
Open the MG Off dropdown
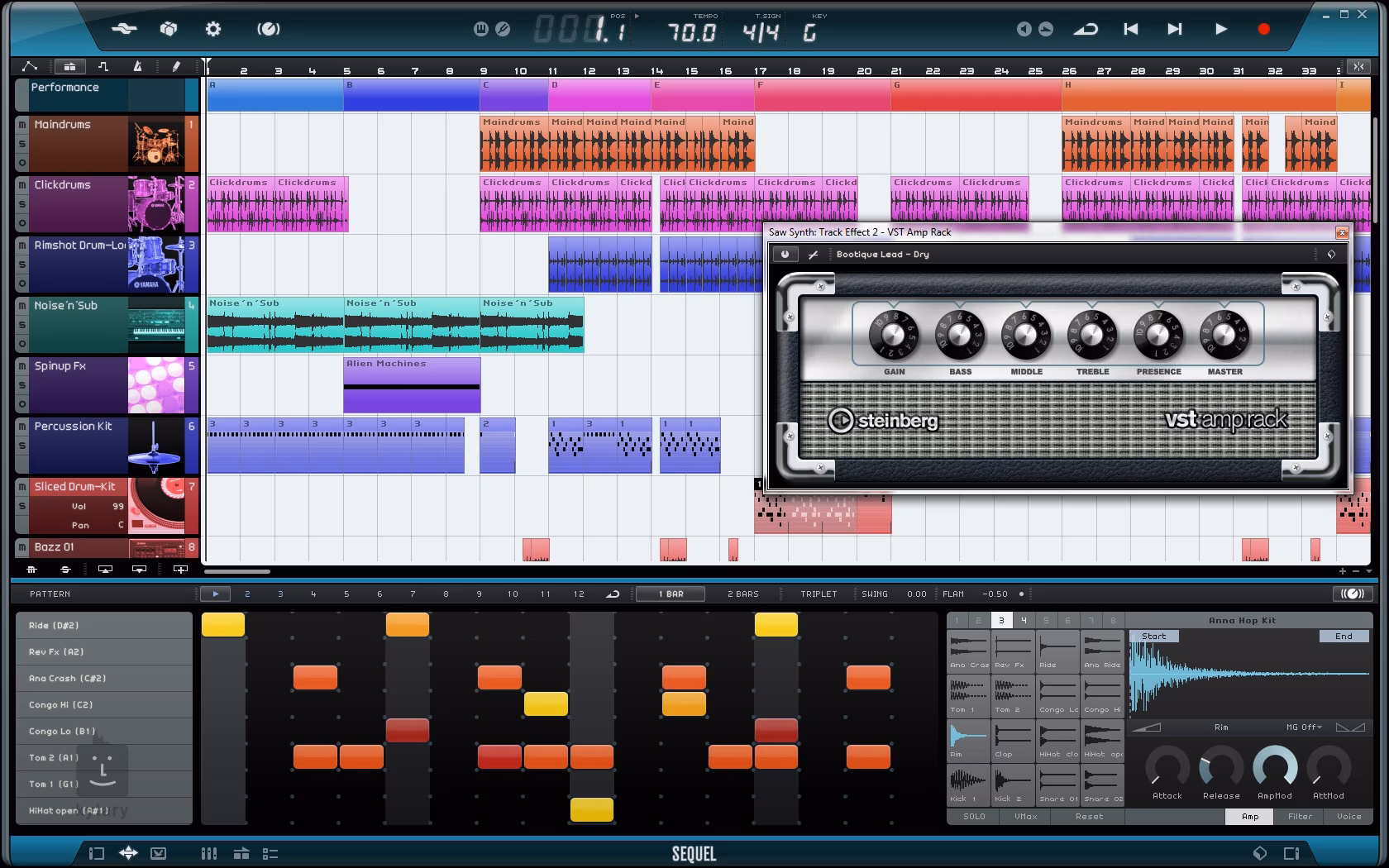click(1304, 727)
